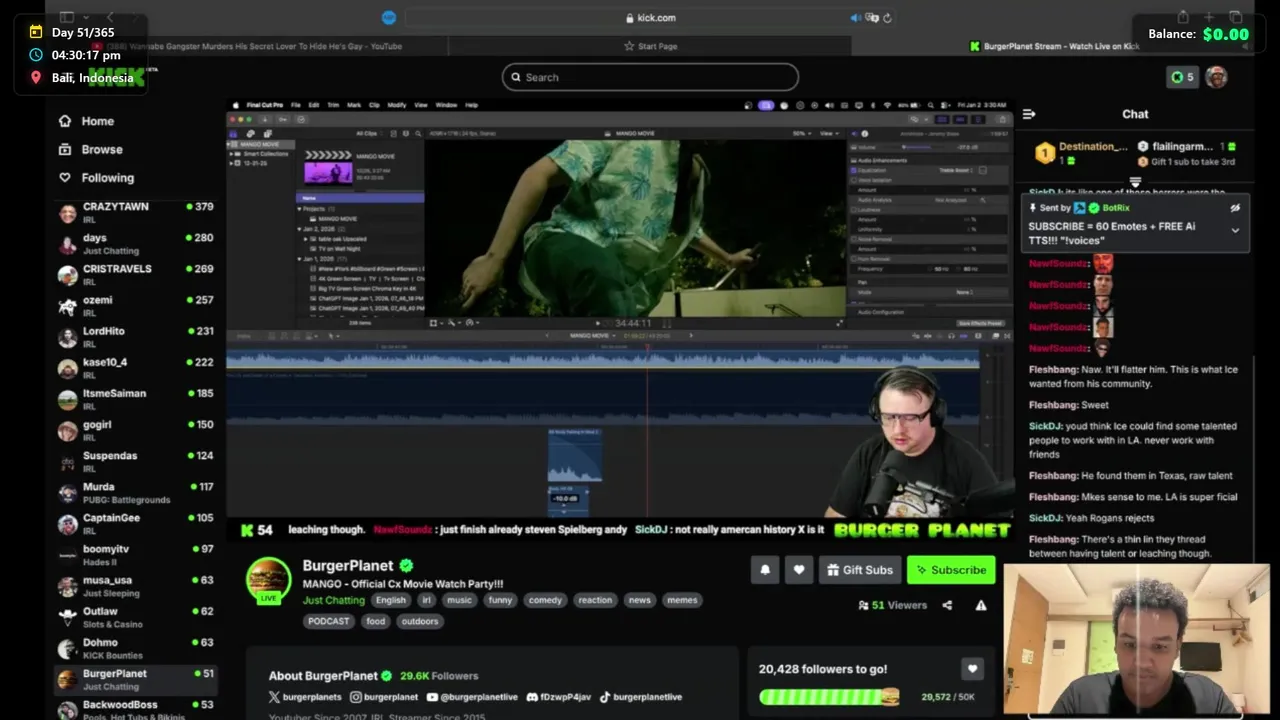This screenshot has width=1280, height=720.
Task: Expand the pinned message chevron
Action: tap(1235, 231)
